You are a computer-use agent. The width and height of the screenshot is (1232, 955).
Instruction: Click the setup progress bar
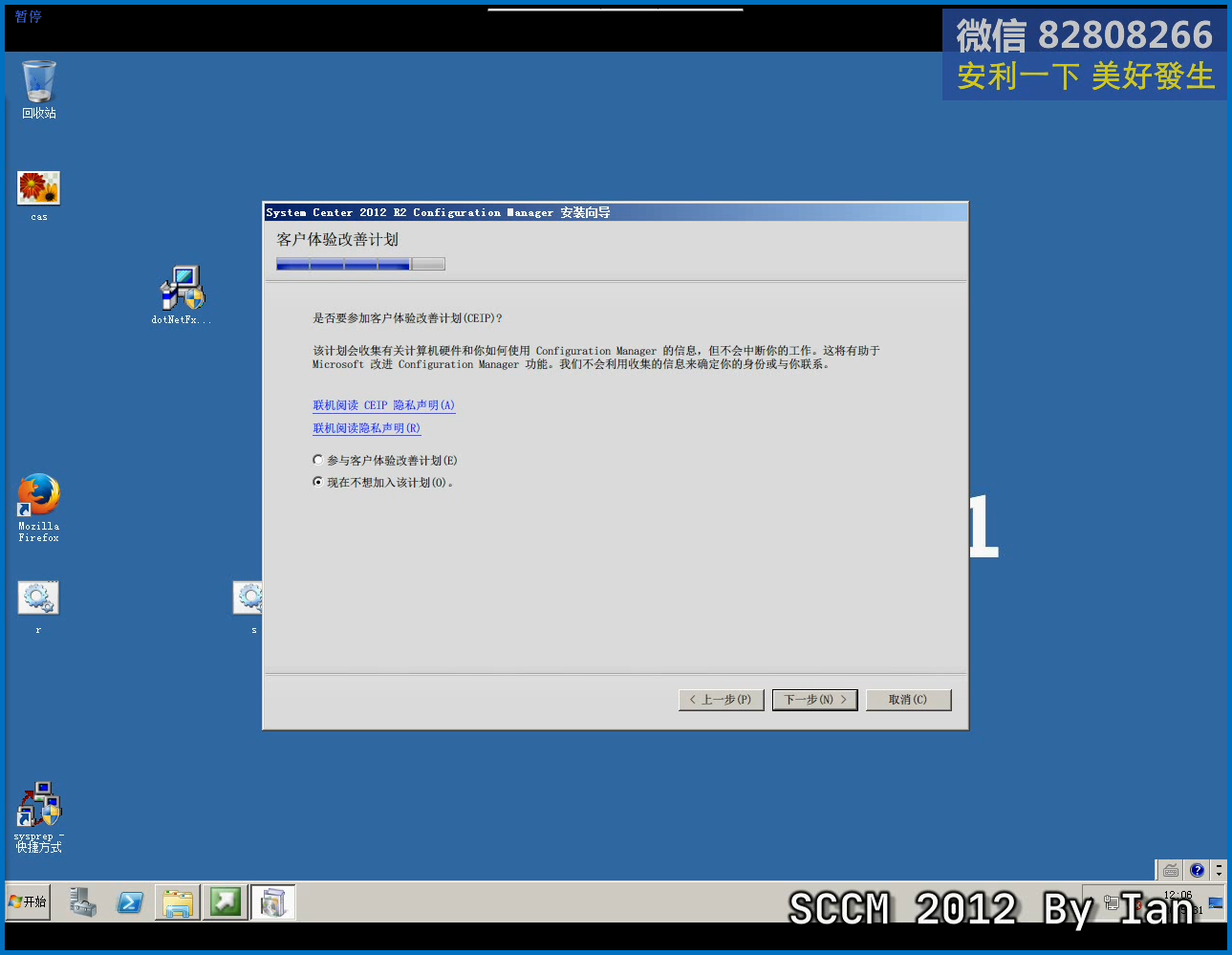(x=360, y=264)
